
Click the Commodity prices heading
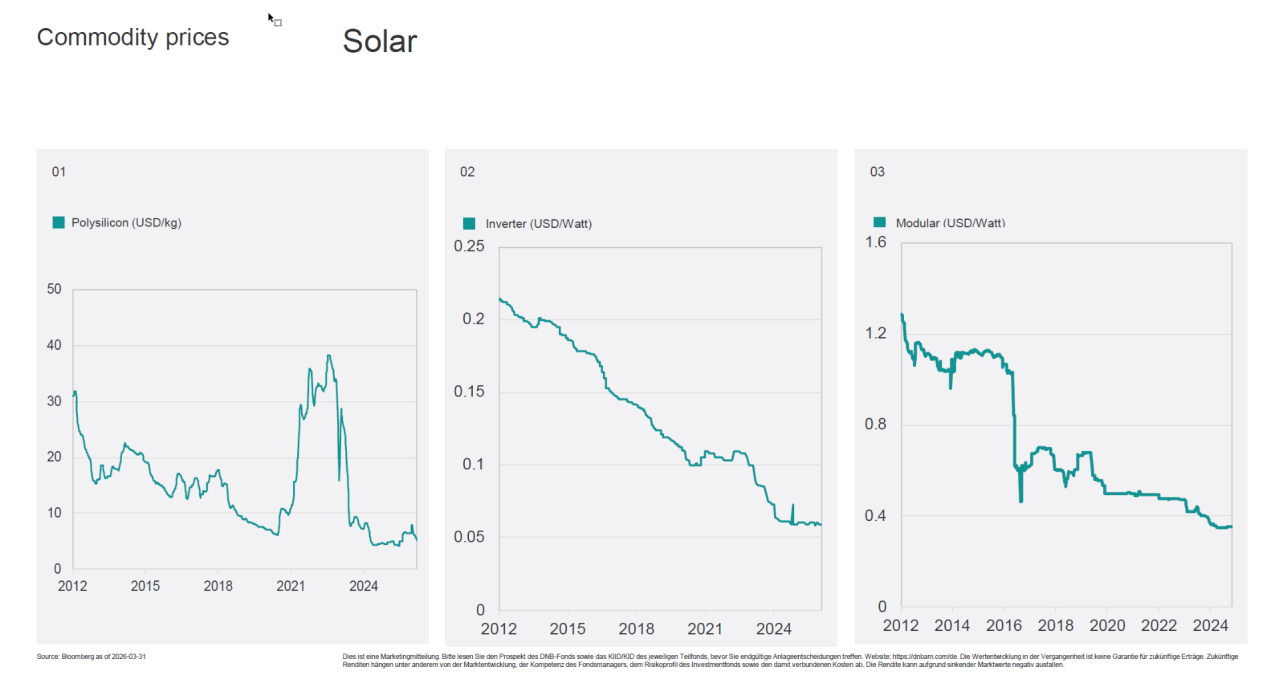click(133, 38)
